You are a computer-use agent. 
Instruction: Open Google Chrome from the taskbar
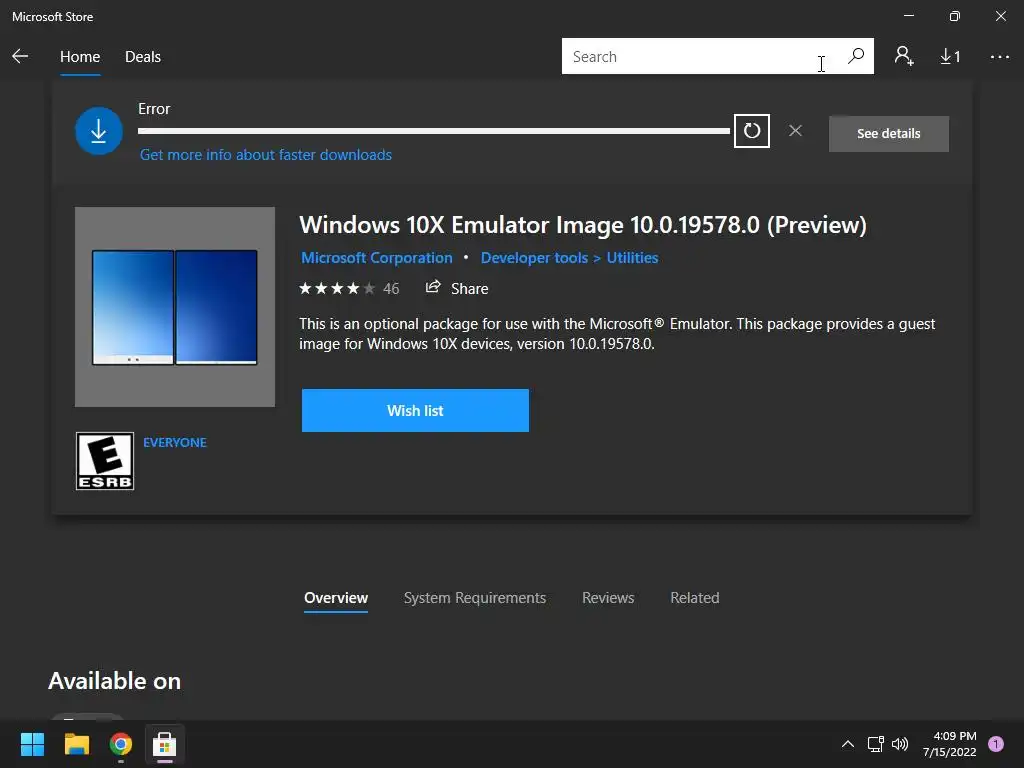tap(121, 744)
